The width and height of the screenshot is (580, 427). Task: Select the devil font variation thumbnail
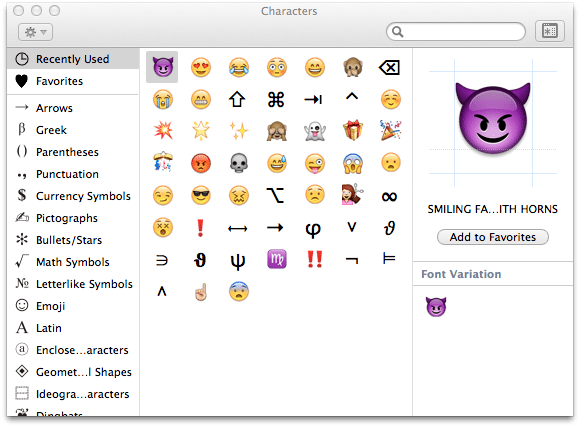[436, 306]
